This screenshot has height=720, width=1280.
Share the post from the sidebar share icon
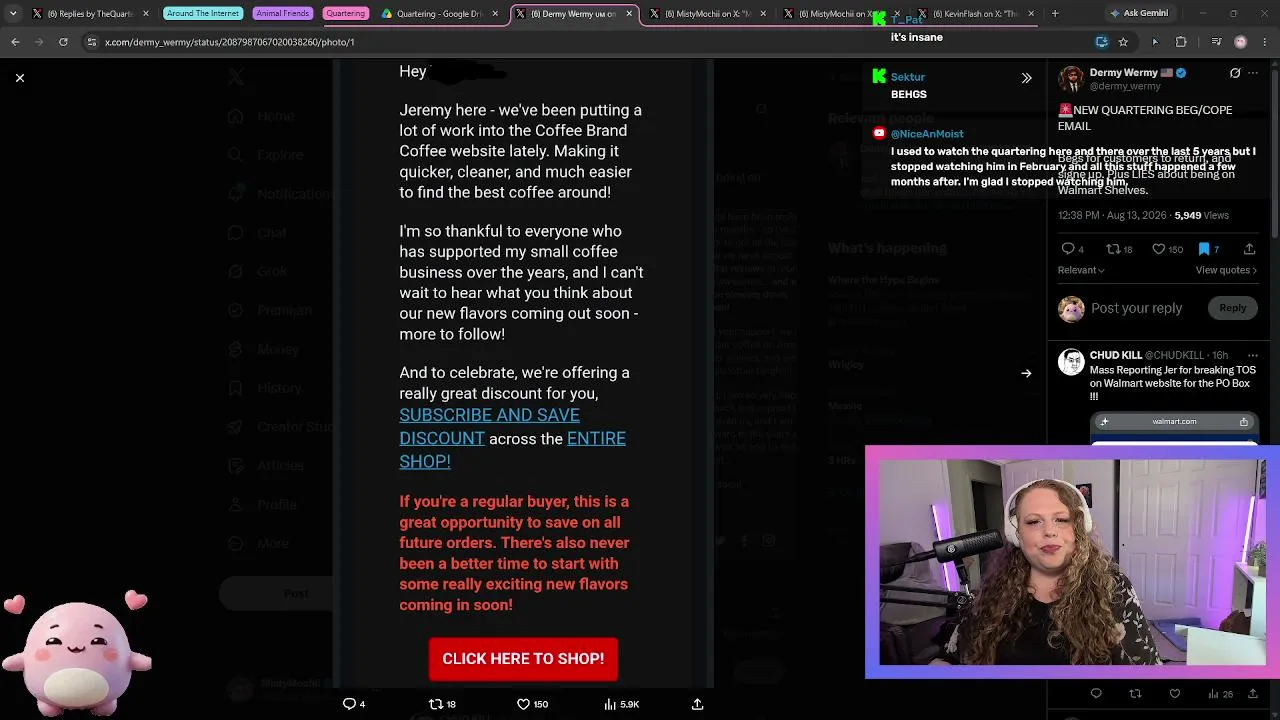tap(1249, 249)
